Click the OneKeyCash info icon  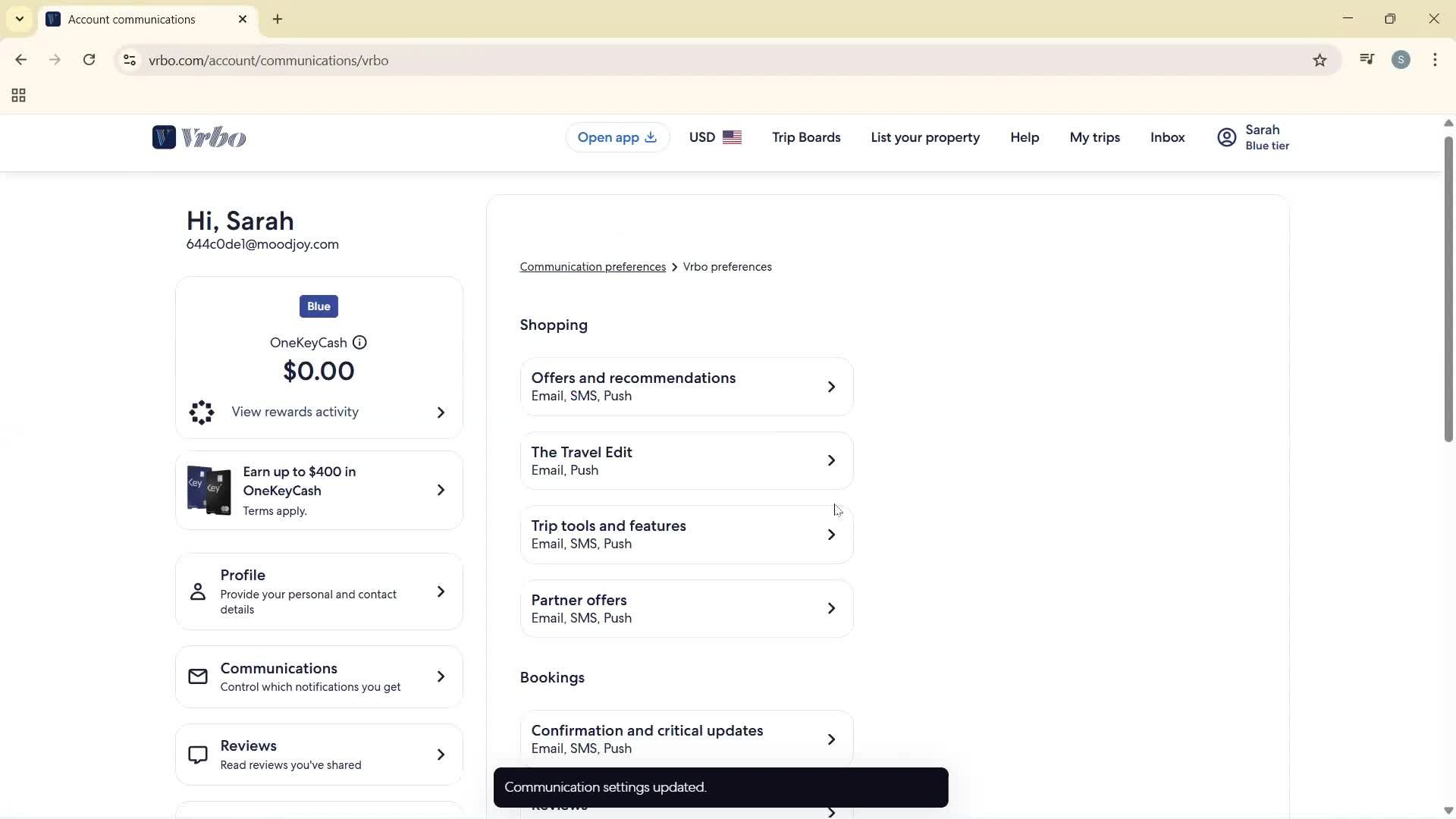pos(359,343)
